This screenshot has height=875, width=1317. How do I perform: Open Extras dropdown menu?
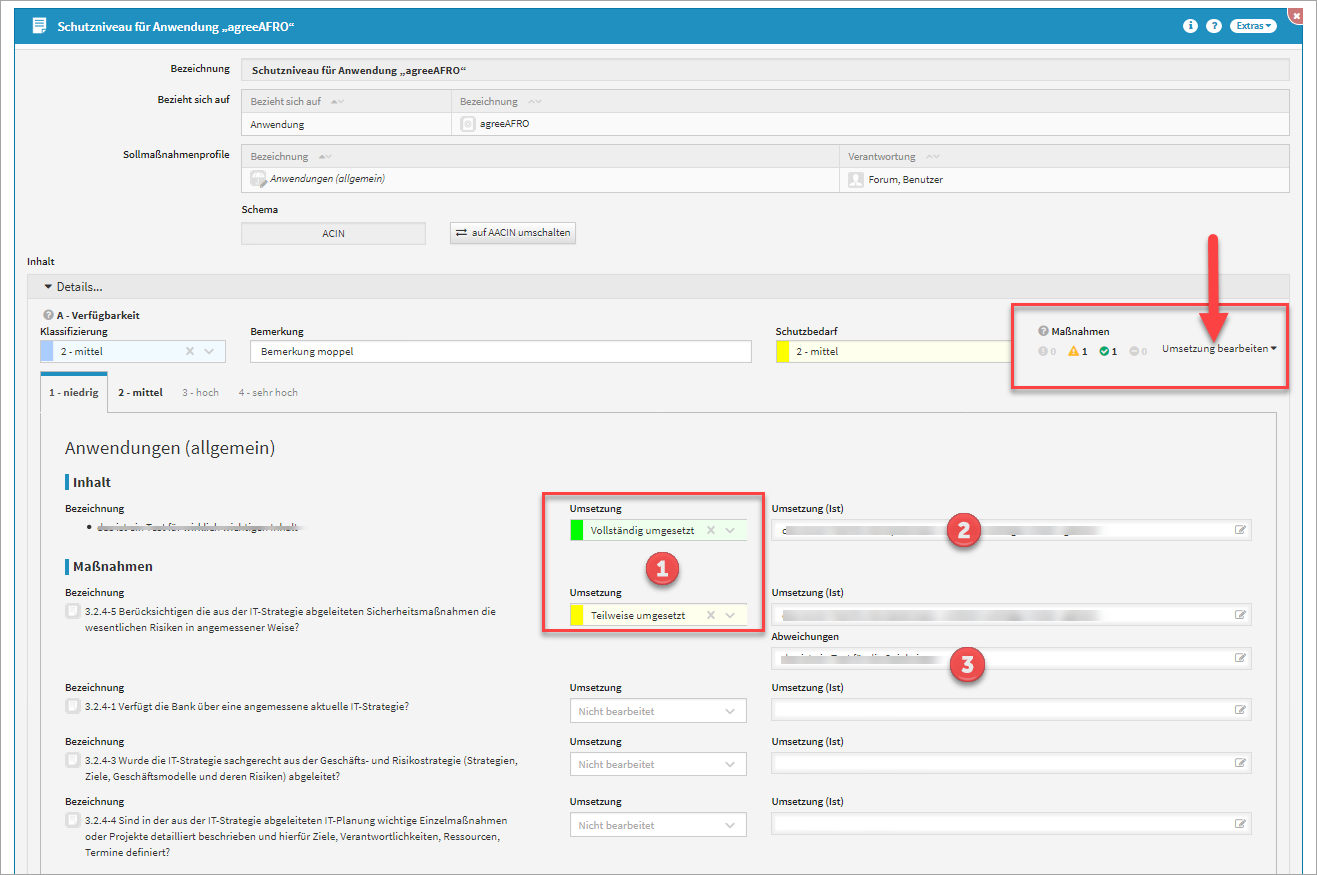tap(1255, 26)
